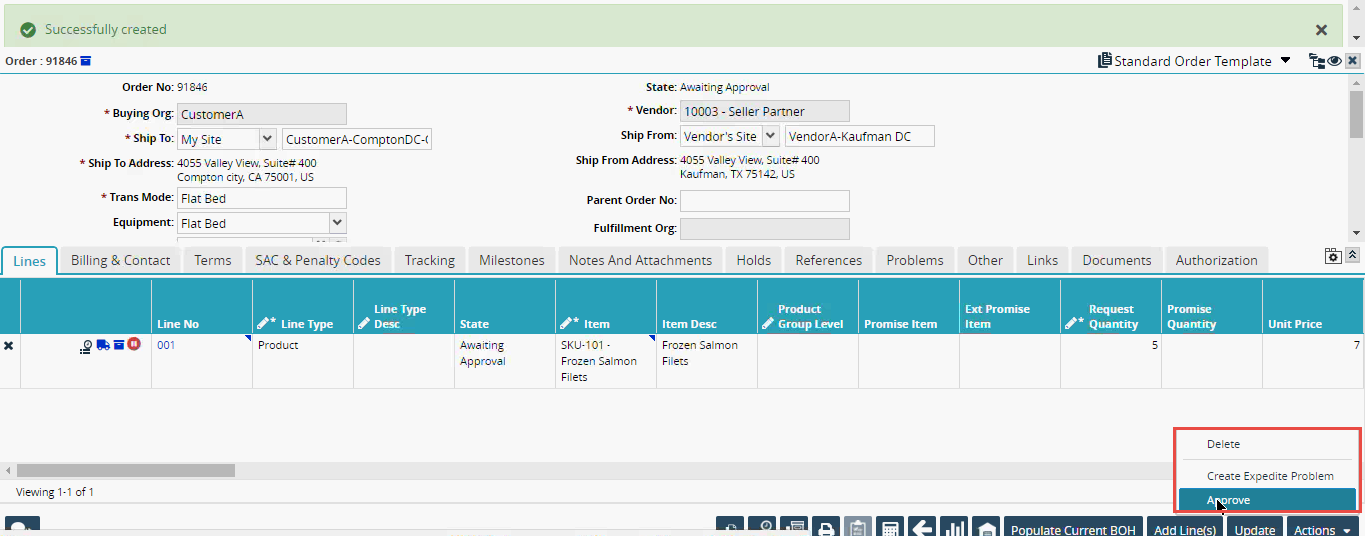This screenshot has height=536, width=1365.
Task: Click the lines grid horizontal scrollbar
Action: (126, 470)
